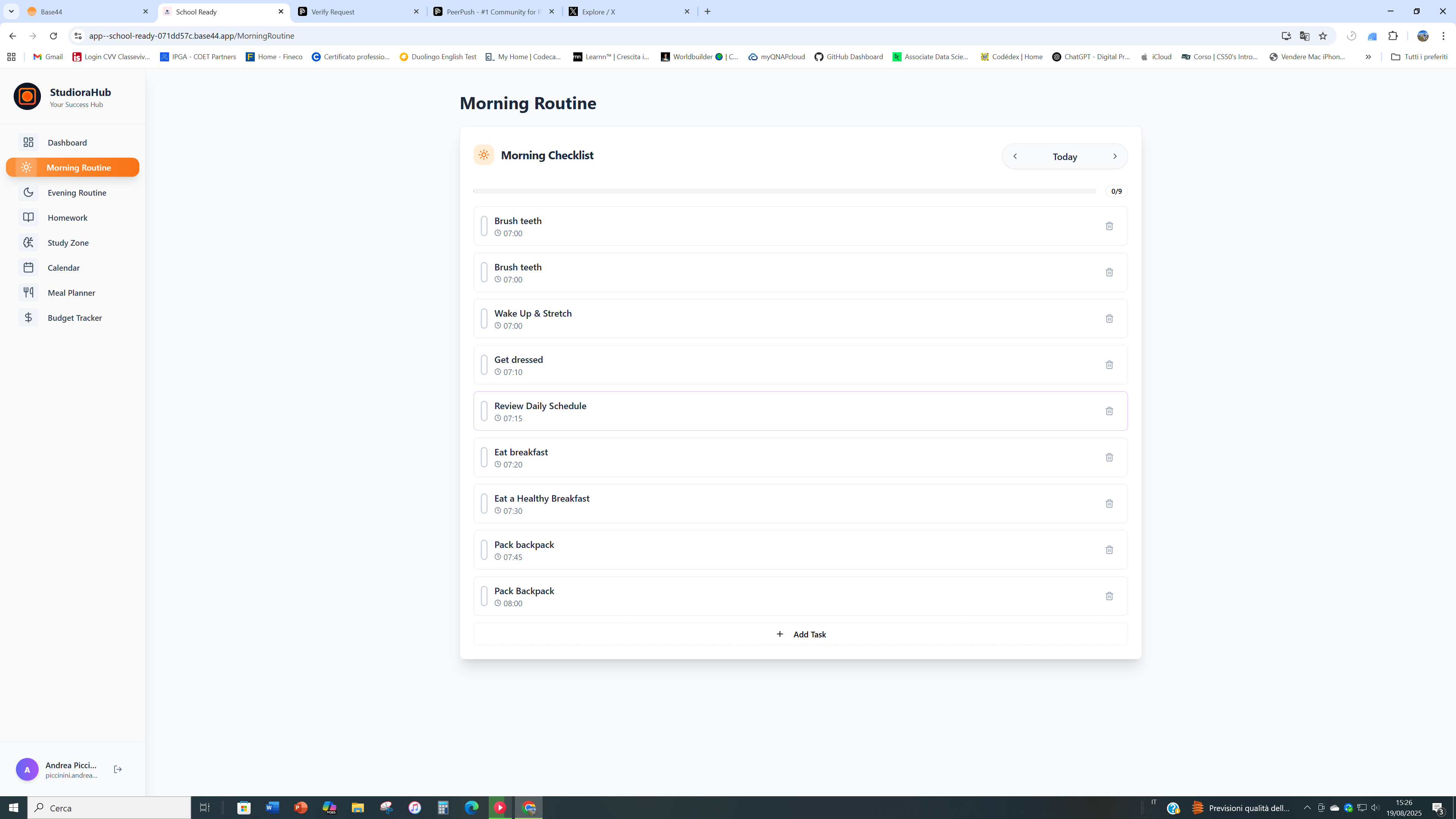Check off Wake Up & Stretch
This screenshot has width=1456, height=819.
click(x=484, y=319)
